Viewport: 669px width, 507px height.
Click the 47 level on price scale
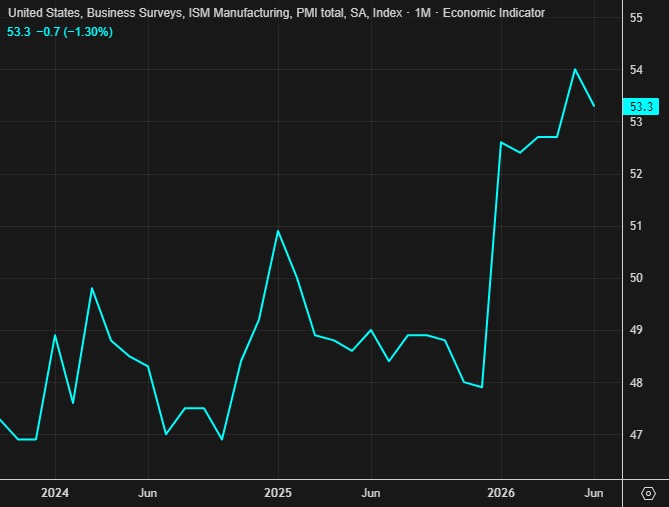[636, 435]
